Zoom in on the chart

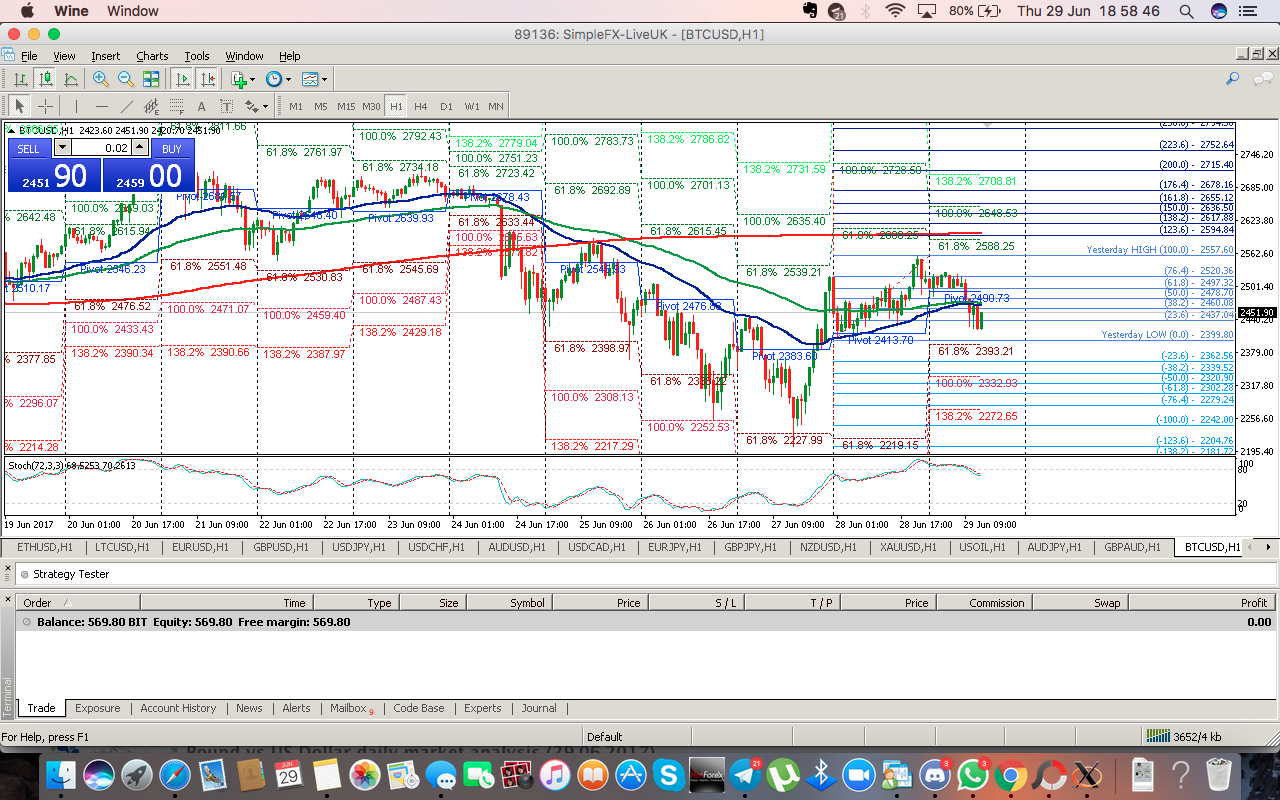(101, 79)
